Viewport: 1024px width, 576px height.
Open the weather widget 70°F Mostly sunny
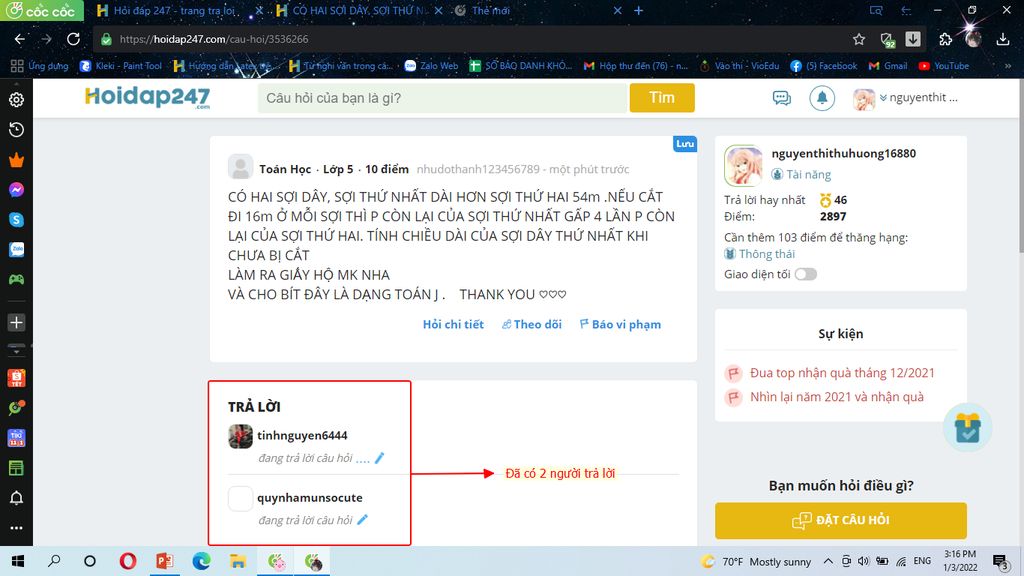(x=756, y=561)
